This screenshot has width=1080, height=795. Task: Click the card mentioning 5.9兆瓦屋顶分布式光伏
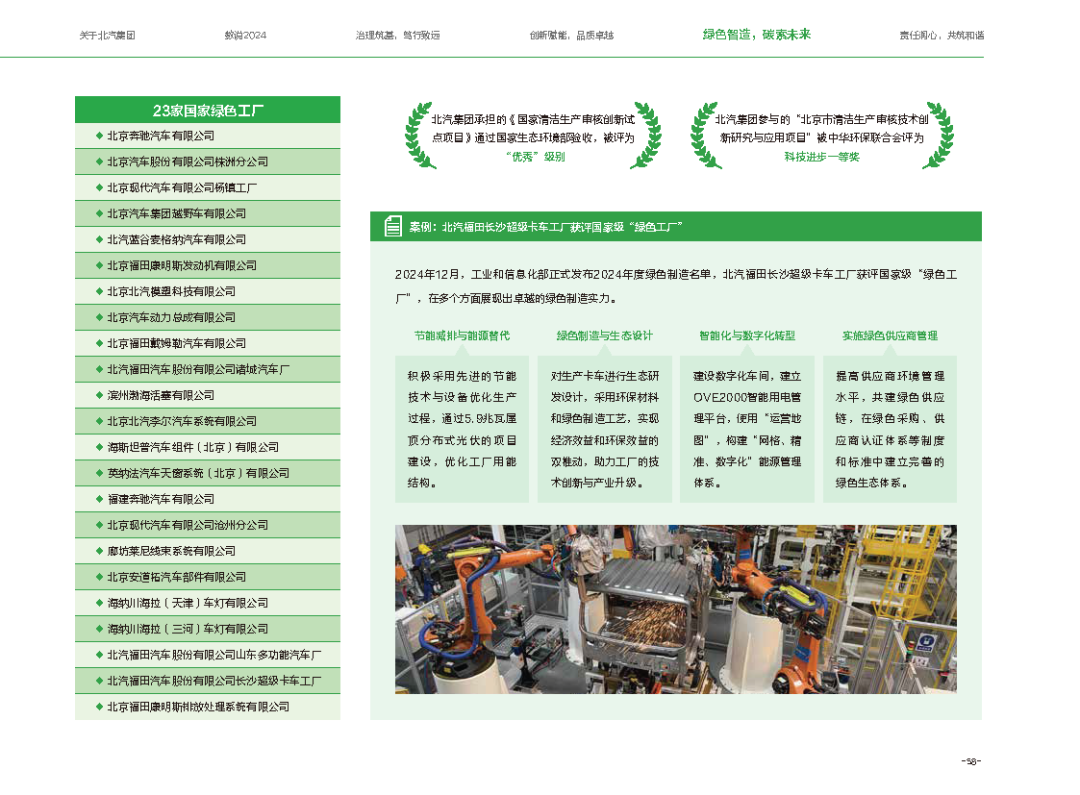[461, 429]
